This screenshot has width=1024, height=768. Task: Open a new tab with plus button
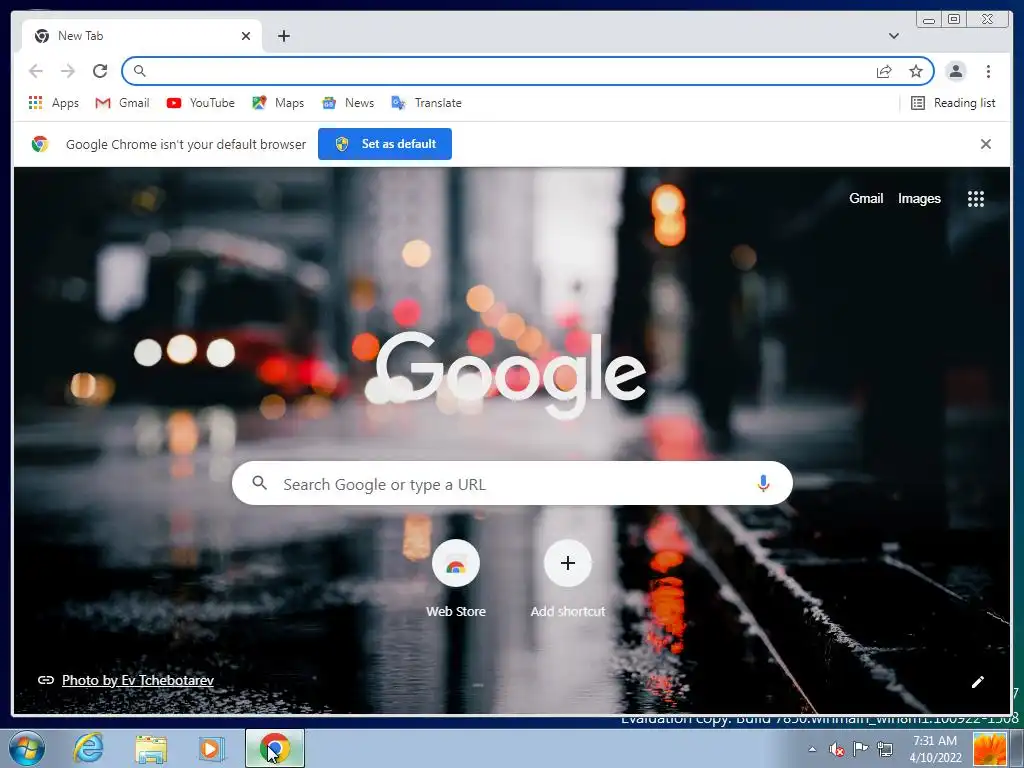[283, 36]
